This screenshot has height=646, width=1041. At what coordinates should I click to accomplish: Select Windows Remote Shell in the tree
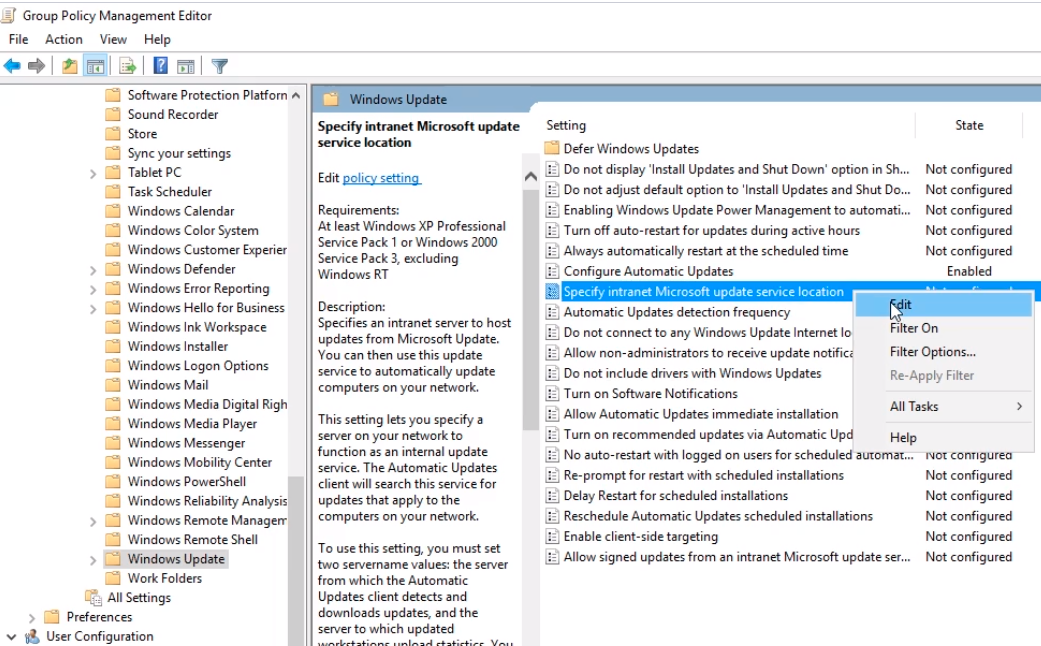(193, 539)
